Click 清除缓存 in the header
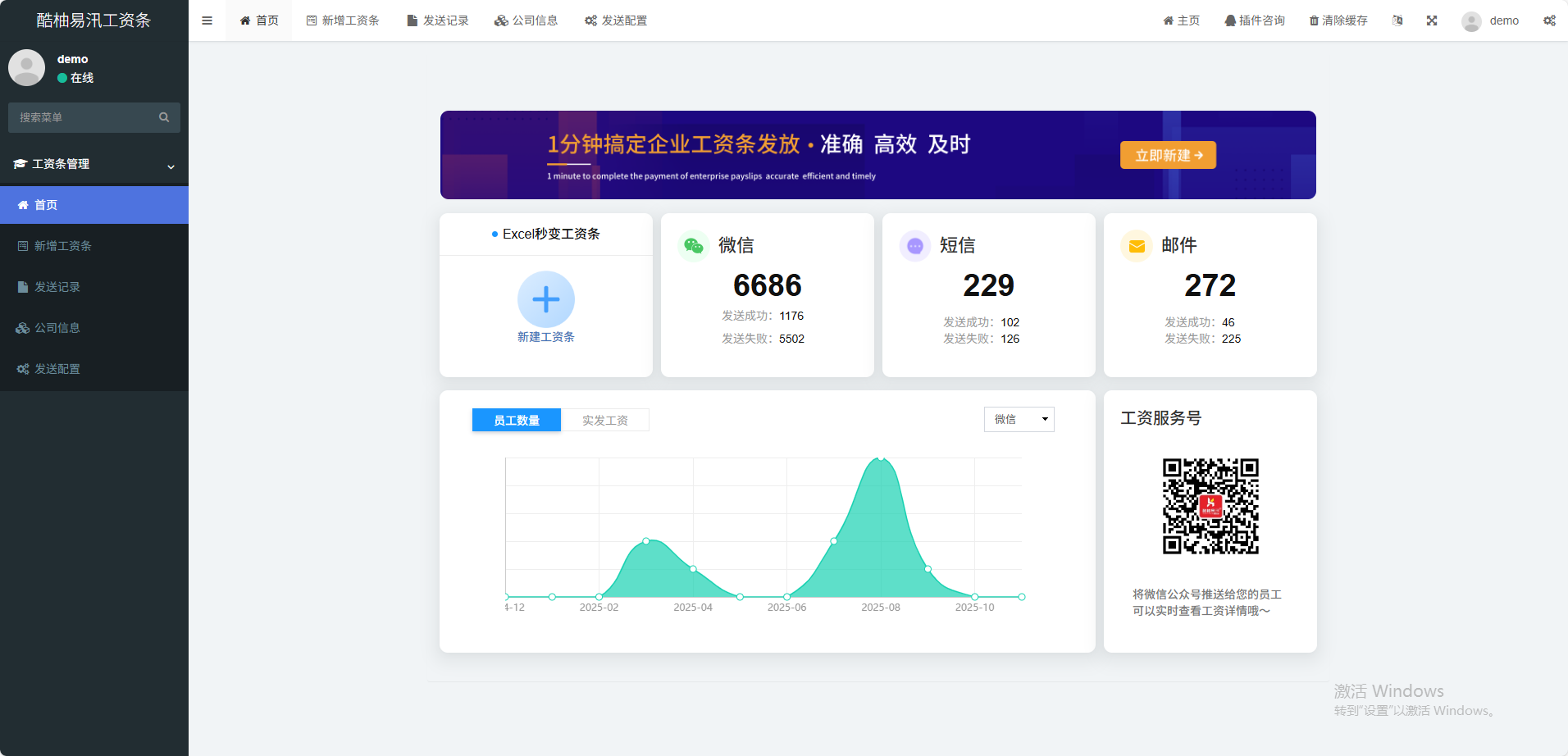 point(1338,20)
